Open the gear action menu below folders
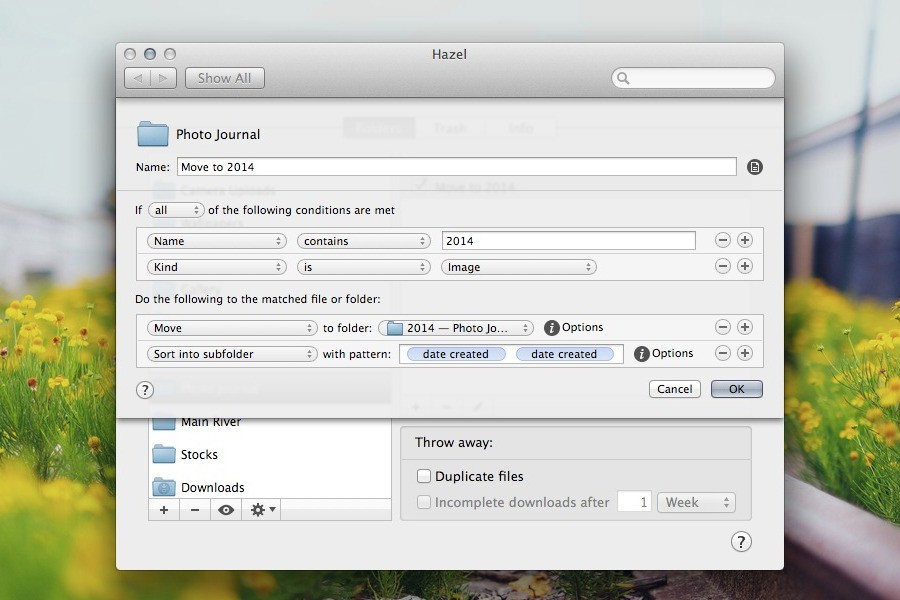900x600 pixels. coord(262,510)
